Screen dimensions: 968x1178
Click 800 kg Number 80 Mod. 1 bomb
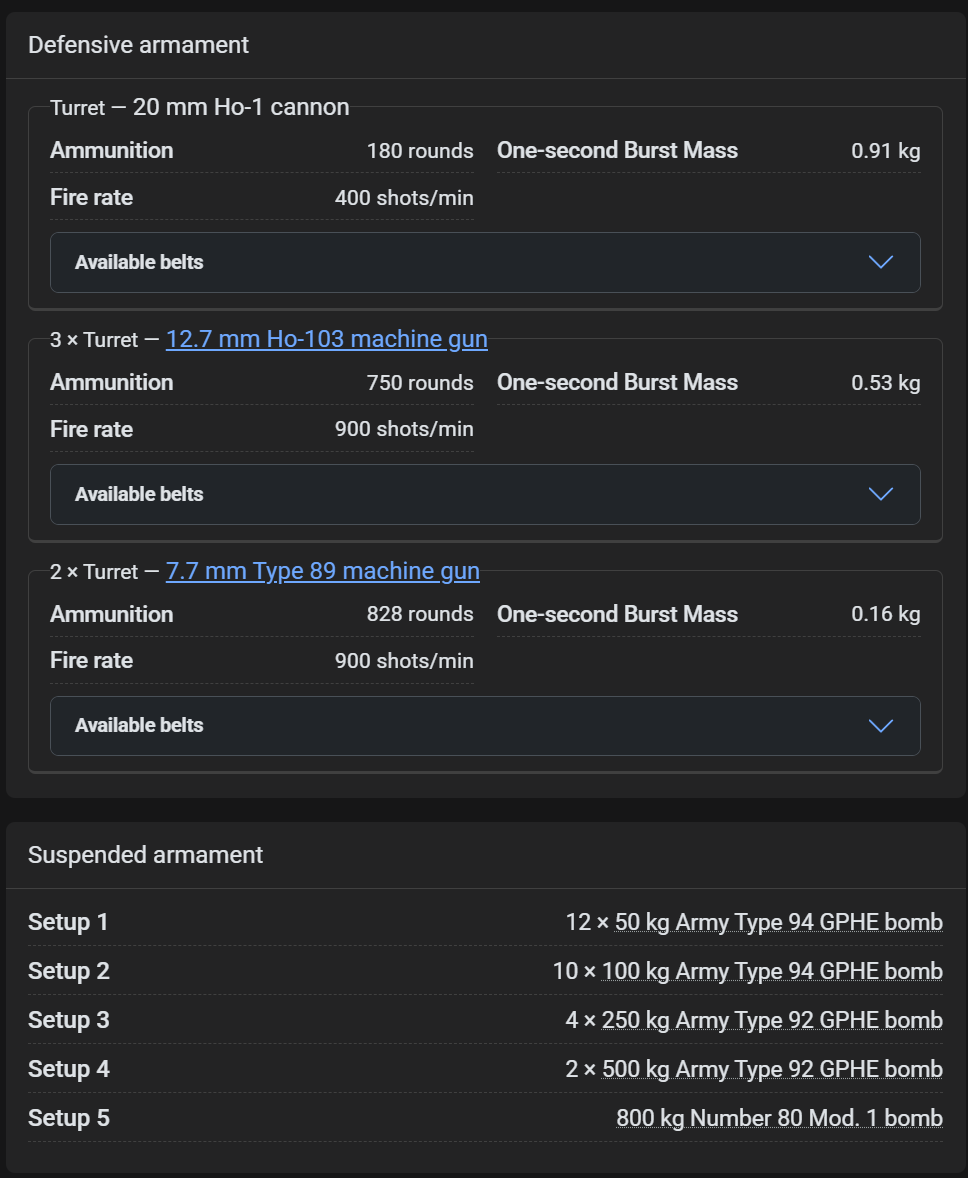(779, 1118)
